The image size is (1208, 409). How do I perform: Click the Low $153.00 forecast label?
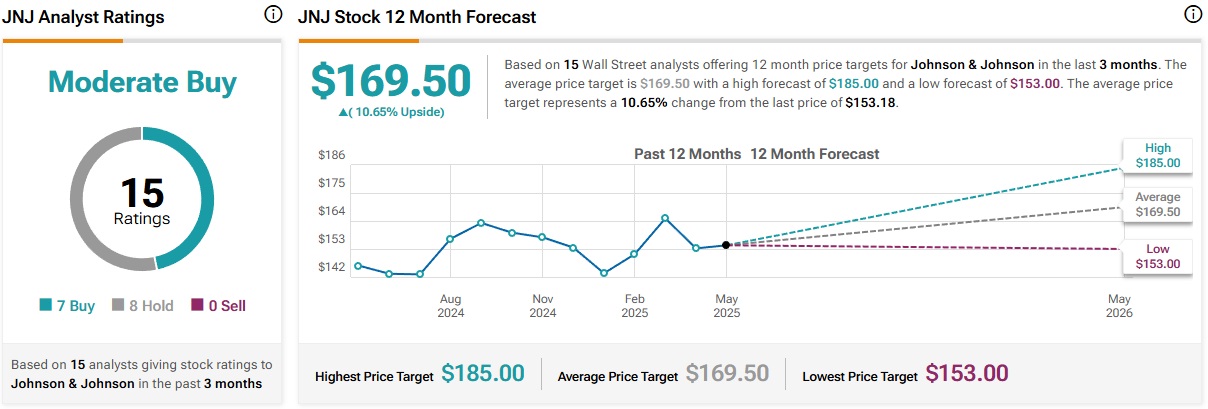pos(1157,256)
